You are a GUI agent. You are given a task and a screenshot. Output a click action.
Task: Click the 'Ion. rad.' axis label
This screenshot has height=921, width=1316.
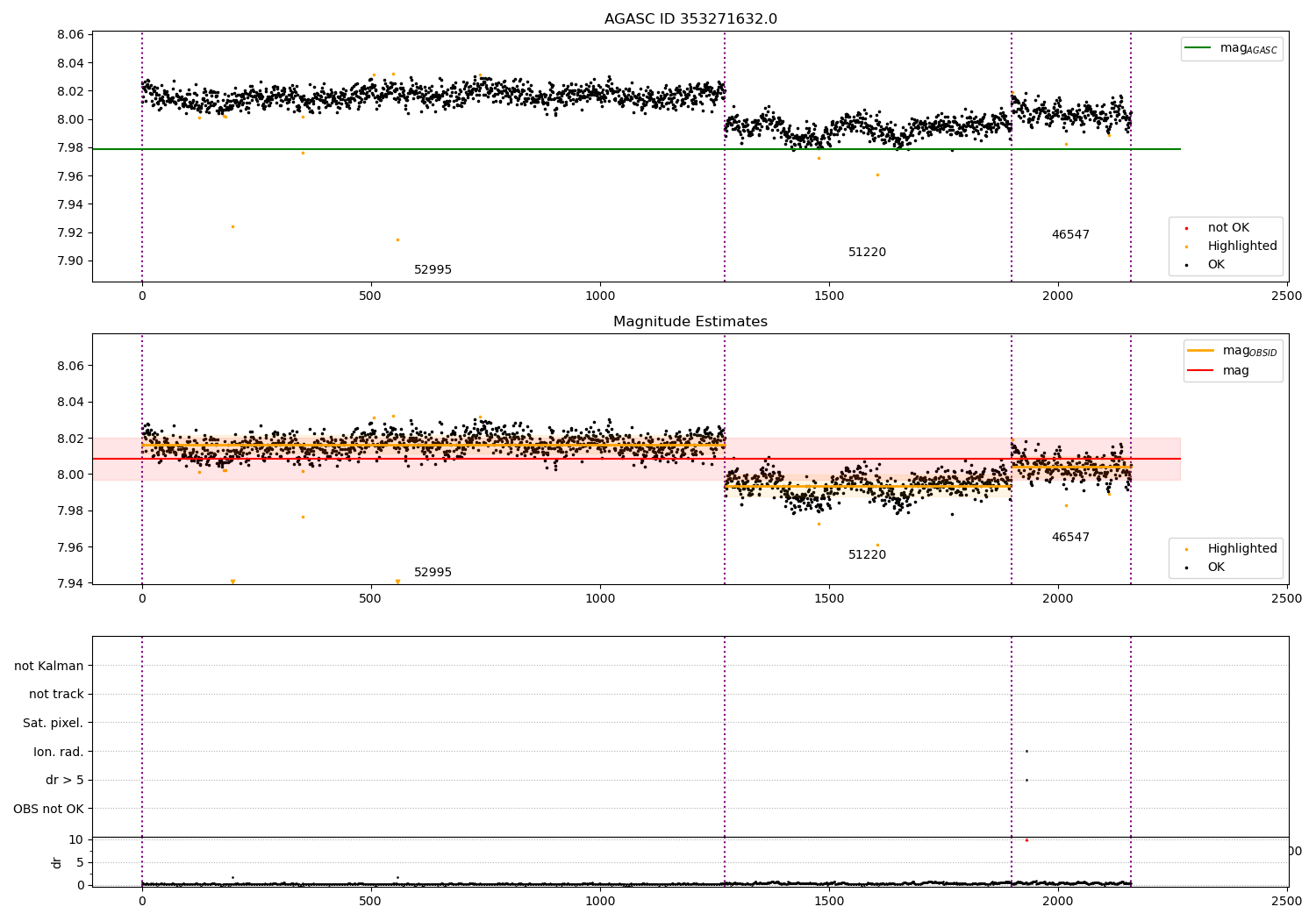[59, 752]
